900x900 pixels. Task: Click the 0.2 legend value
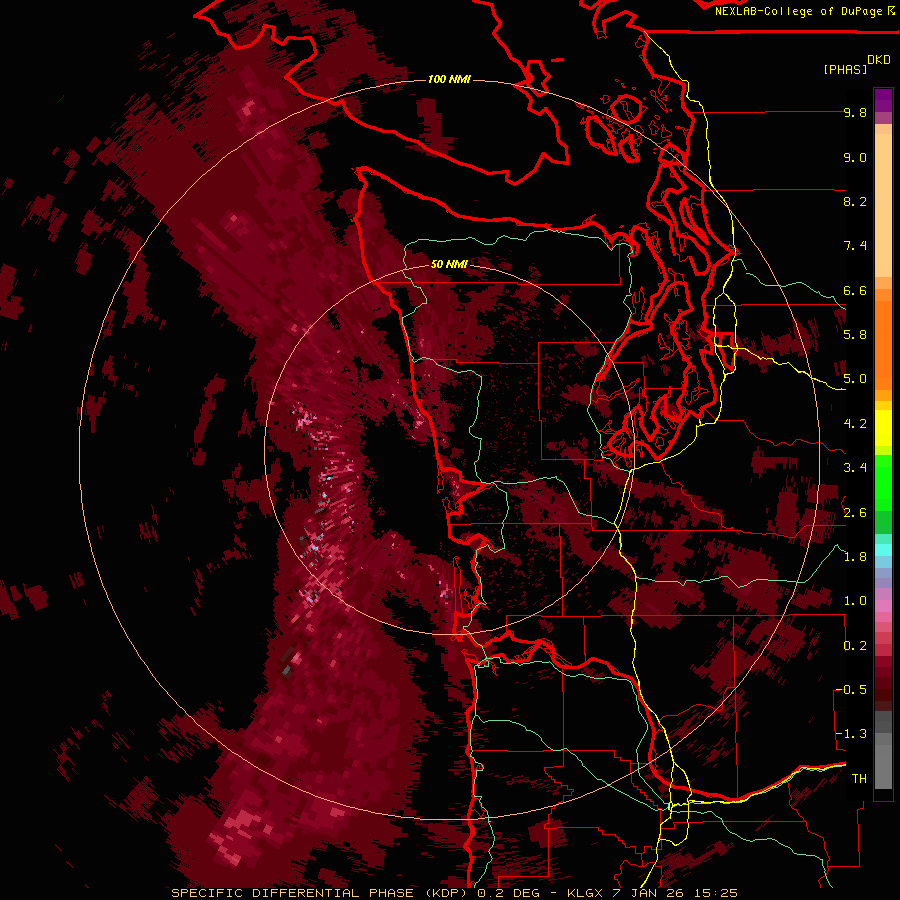(x=855, y=645)
